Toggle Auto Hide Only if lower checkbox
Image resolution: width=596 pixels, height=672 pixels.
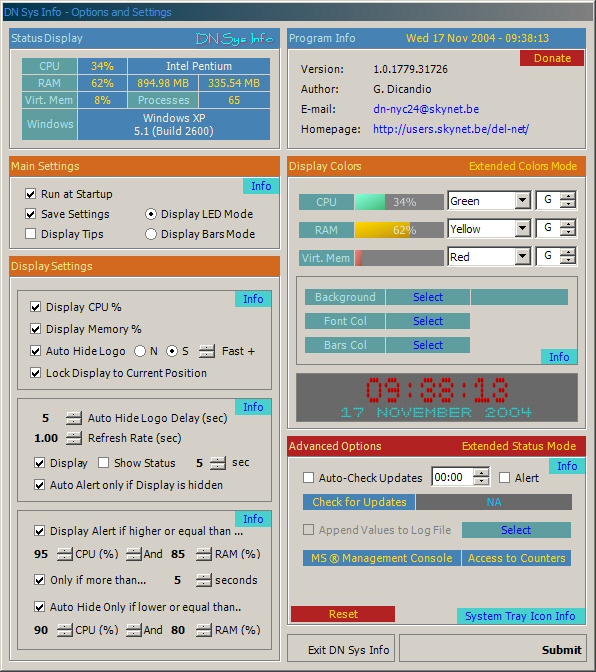39,607
